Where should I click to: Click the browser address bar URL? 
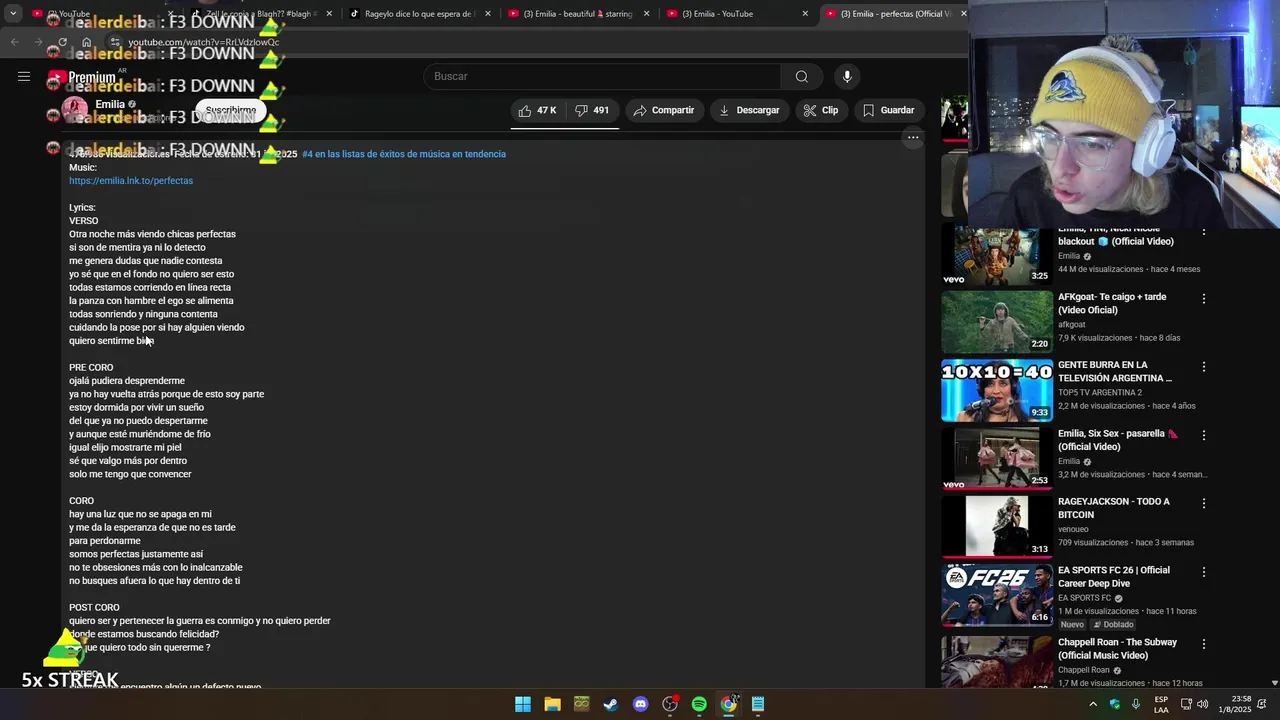coord(204,42)
